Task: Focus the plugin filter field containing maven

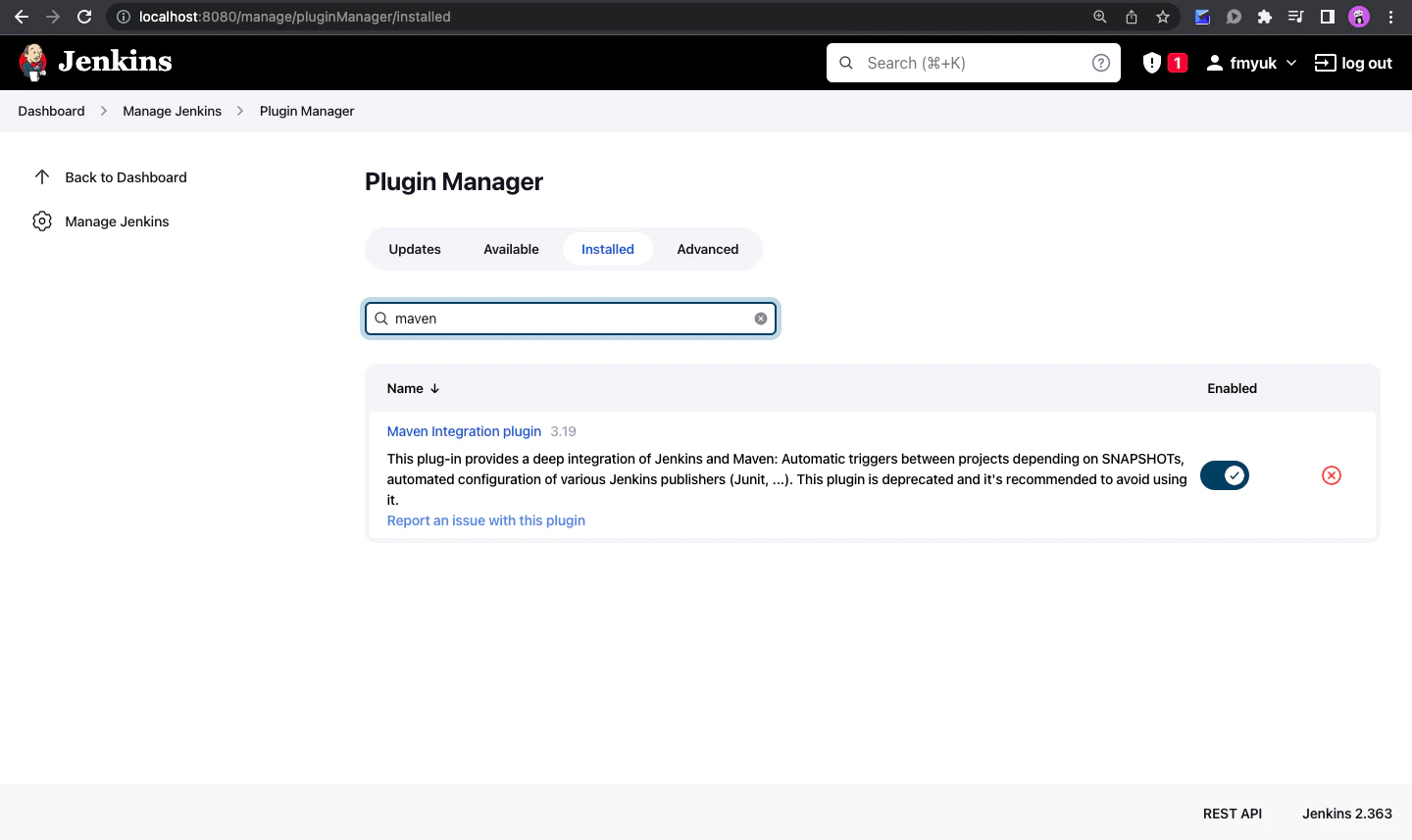Action: [571, 319]
